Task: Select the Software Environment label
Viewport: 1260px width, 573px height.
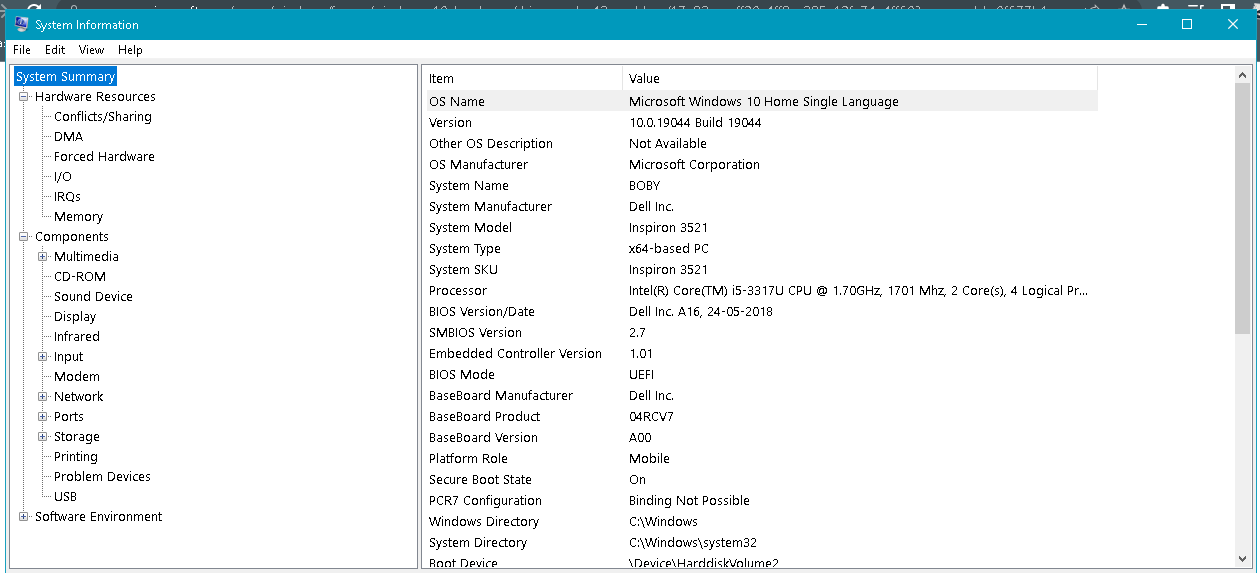Action: 98,517
